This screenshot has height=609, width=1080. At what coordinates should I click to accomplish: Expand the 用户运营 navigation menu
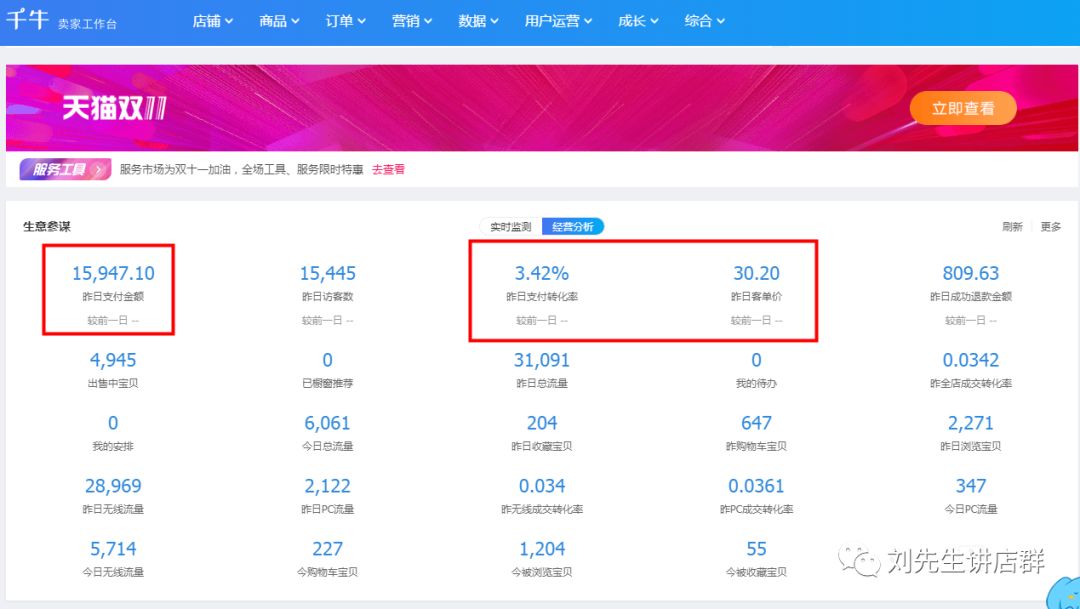pyautogui.click(x=558, y=21)
